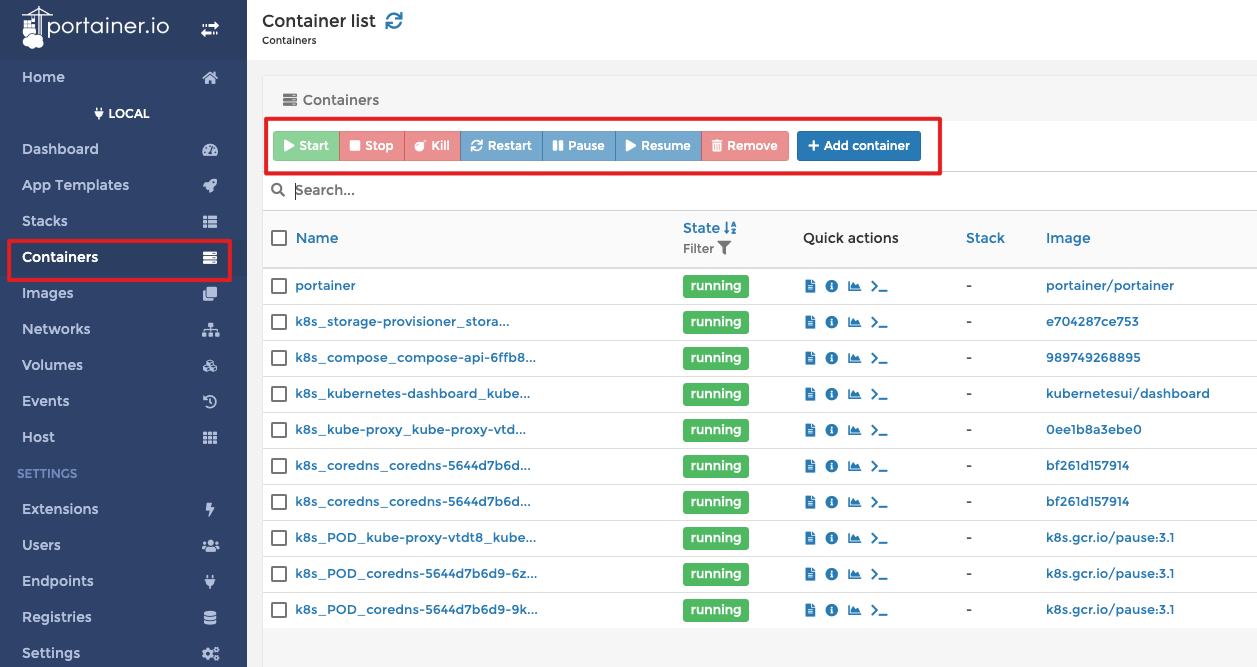Go to Volumes in the sidebar

coord(123,365)
